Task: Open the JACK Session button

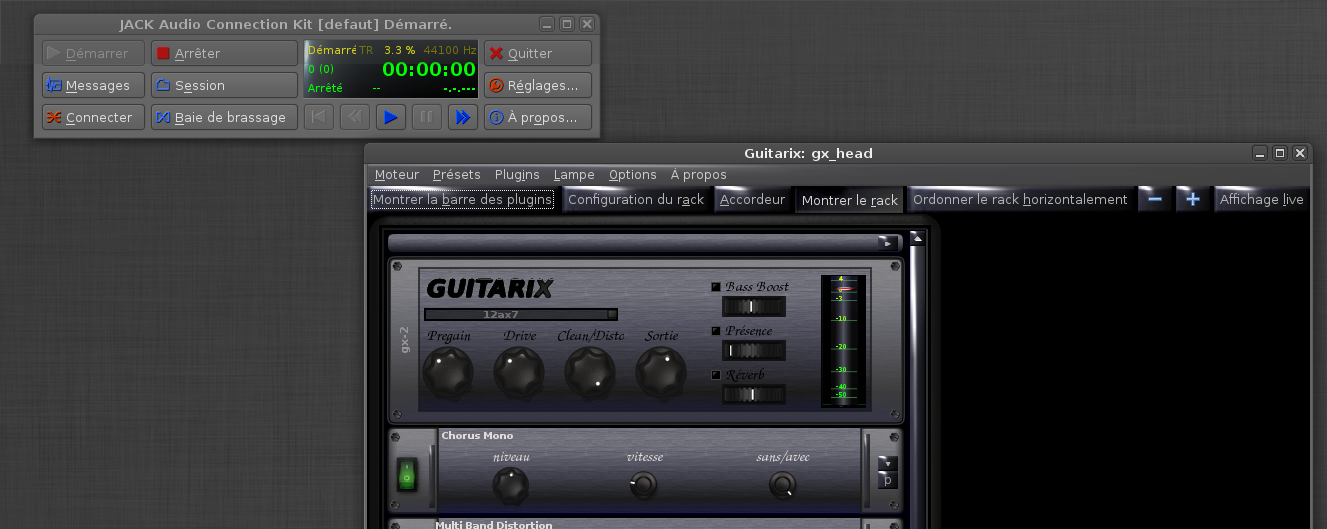Action: pos(224,85)
